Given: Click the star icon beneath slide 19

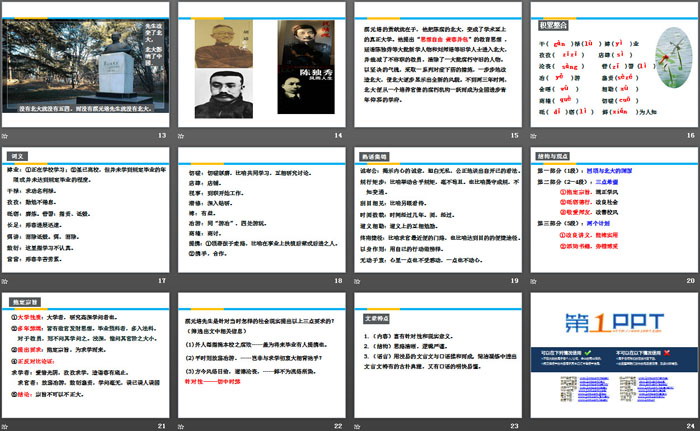Looking at the screenshot, I should pyautogui.click(x=355, y=279).
